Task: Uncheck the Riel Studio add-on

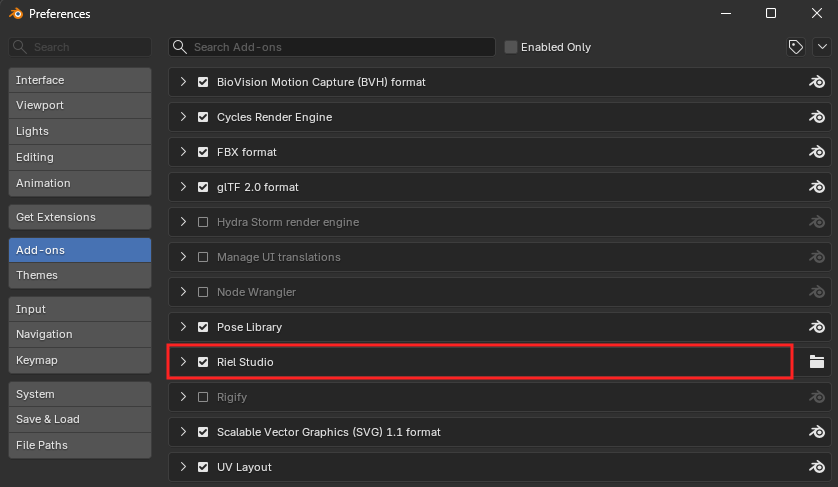Action: coord(203,362)
